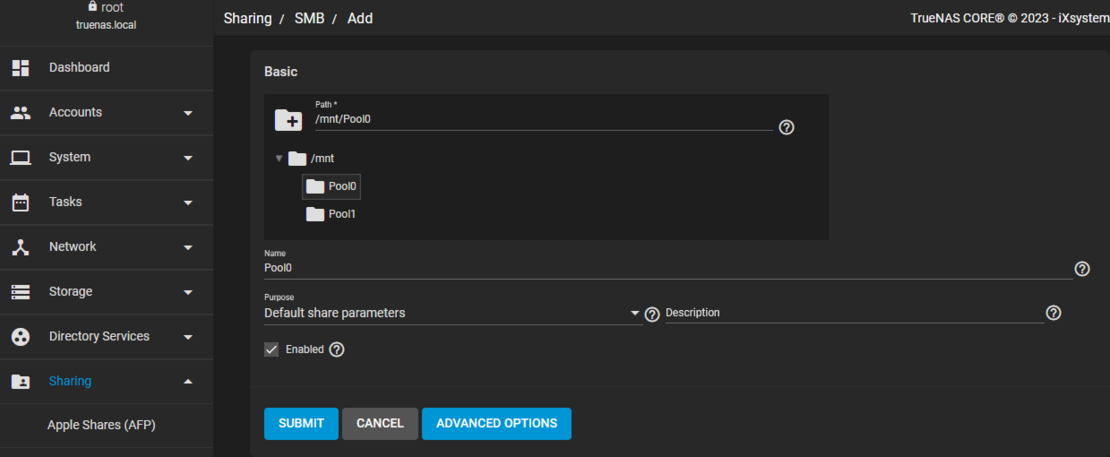
Task: Open help tooltip for the Name field
Action: tap(1081, 269)
